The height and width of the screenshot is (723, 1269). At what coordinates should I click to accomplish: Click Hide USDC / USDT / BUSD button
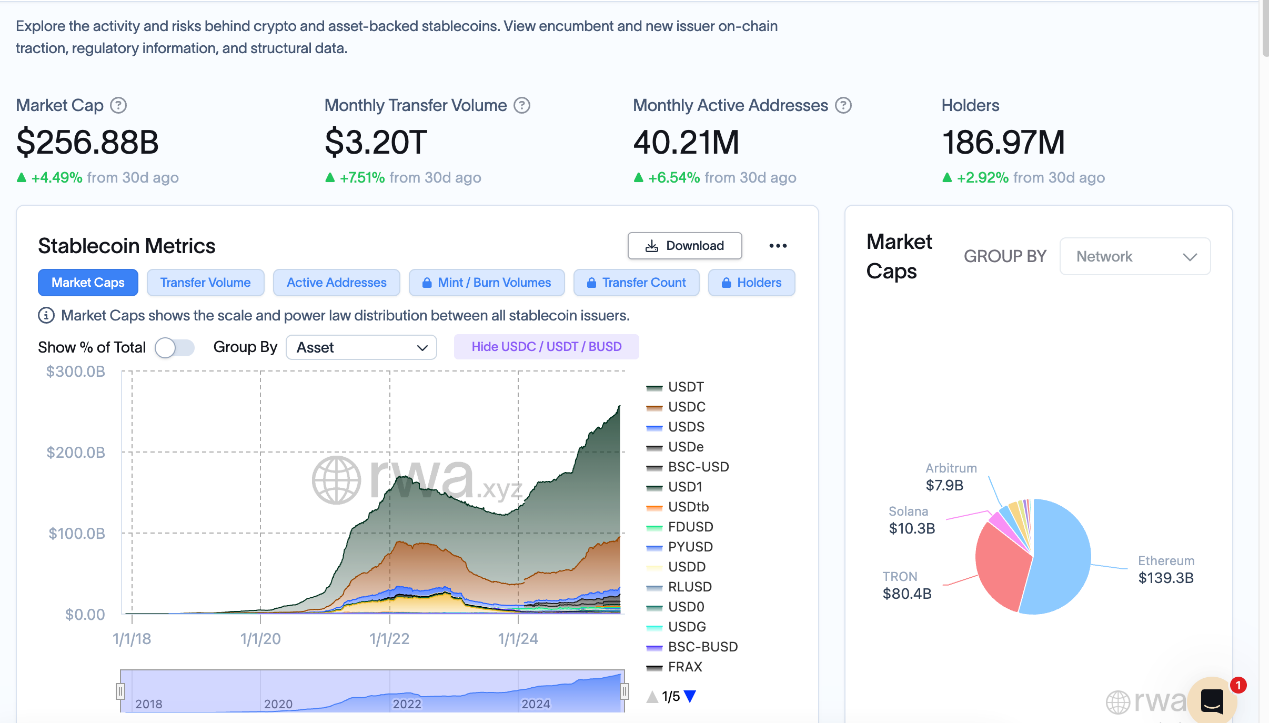[546, 347]
